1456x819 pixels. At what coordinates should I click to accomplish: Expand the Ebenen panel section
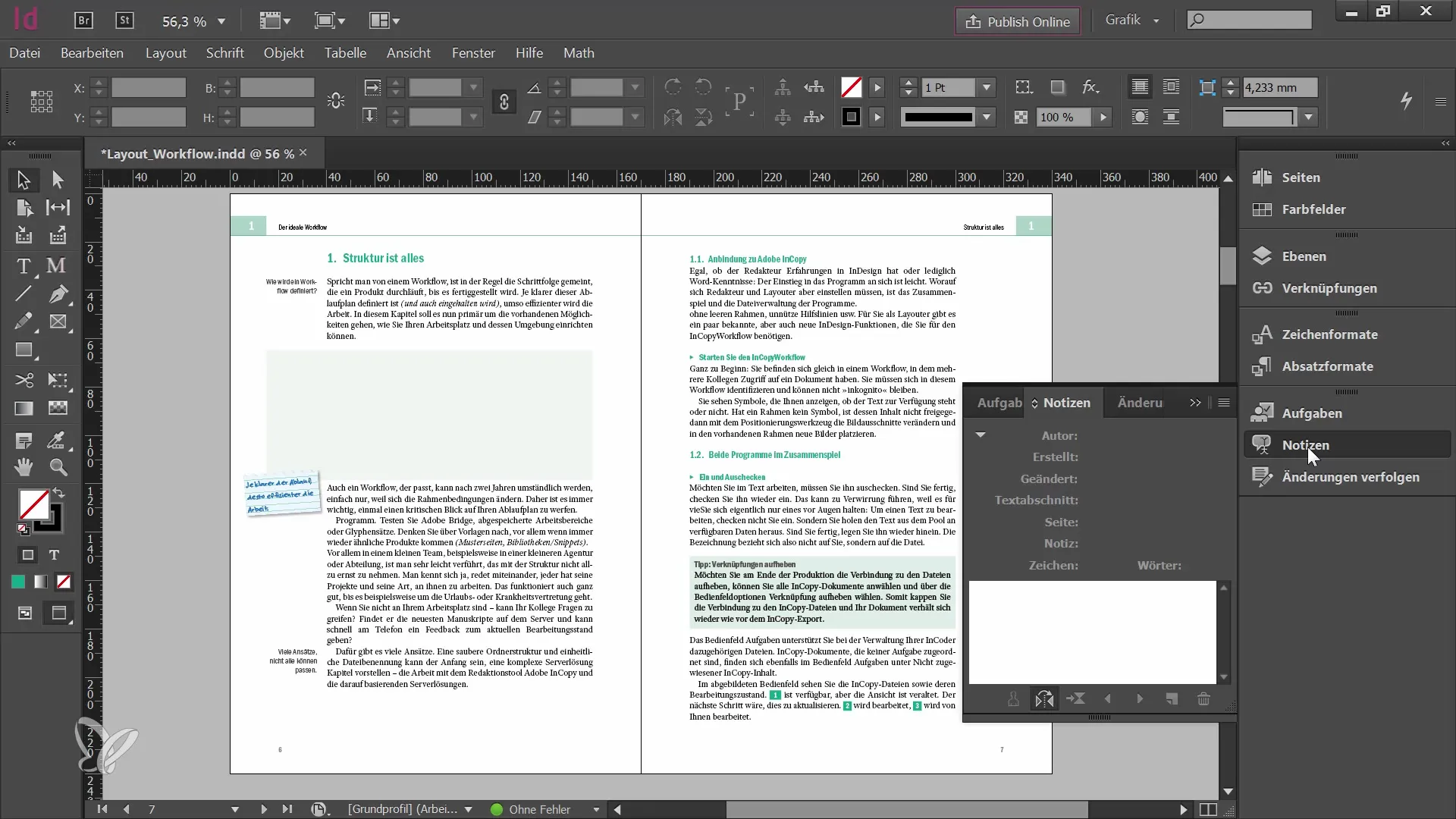click(1304, 256)
